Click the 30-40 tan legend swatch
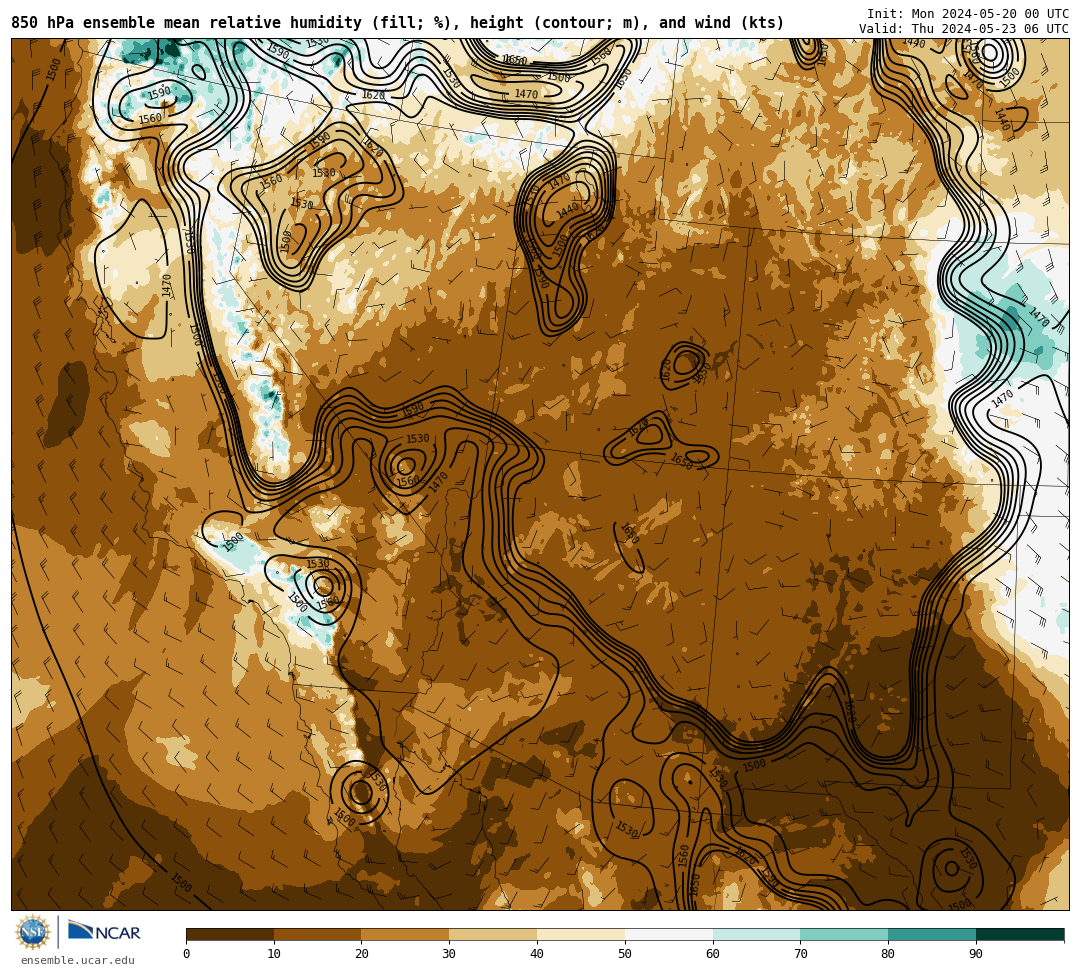Viewport: 1080px width, 973px height. tap(493, 934)
